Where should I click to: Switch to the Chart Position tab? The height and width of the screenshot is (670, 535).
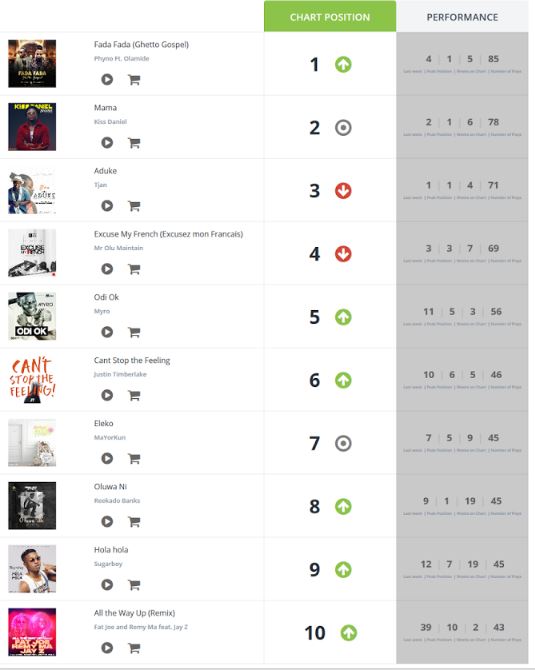[330, 17]
